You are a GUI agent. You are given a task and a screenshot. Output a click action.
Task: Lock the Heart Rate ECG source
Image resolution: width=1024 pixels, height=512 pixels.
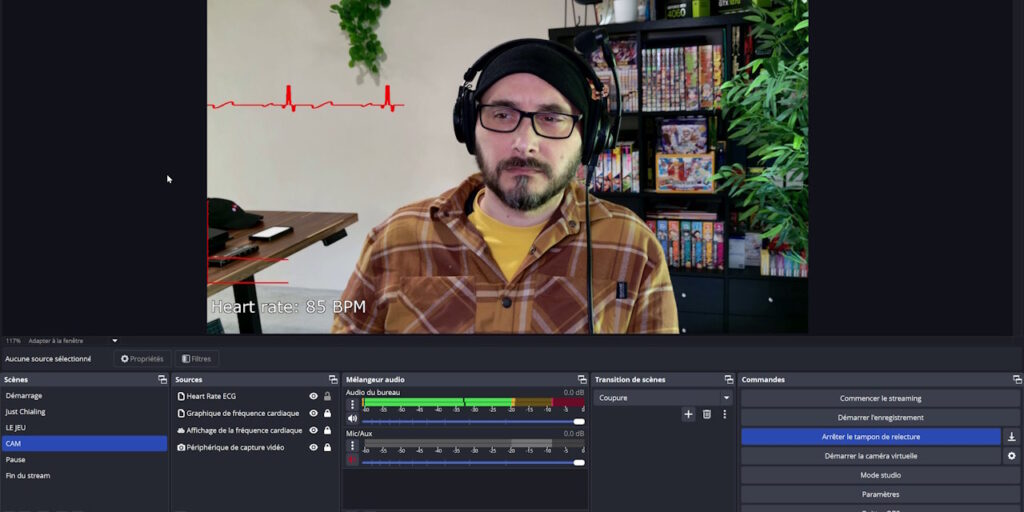point(327,396)
